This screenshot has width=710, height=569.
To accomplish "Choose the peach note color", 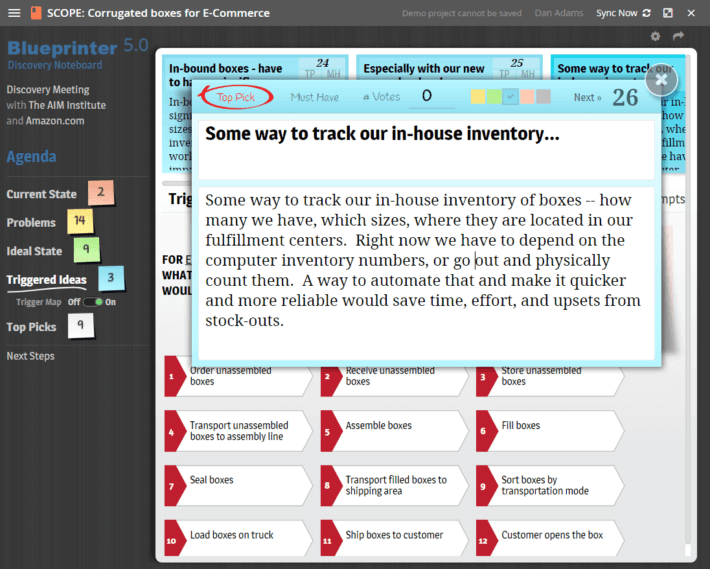I will pyautogui.click(x=527, y=96).
